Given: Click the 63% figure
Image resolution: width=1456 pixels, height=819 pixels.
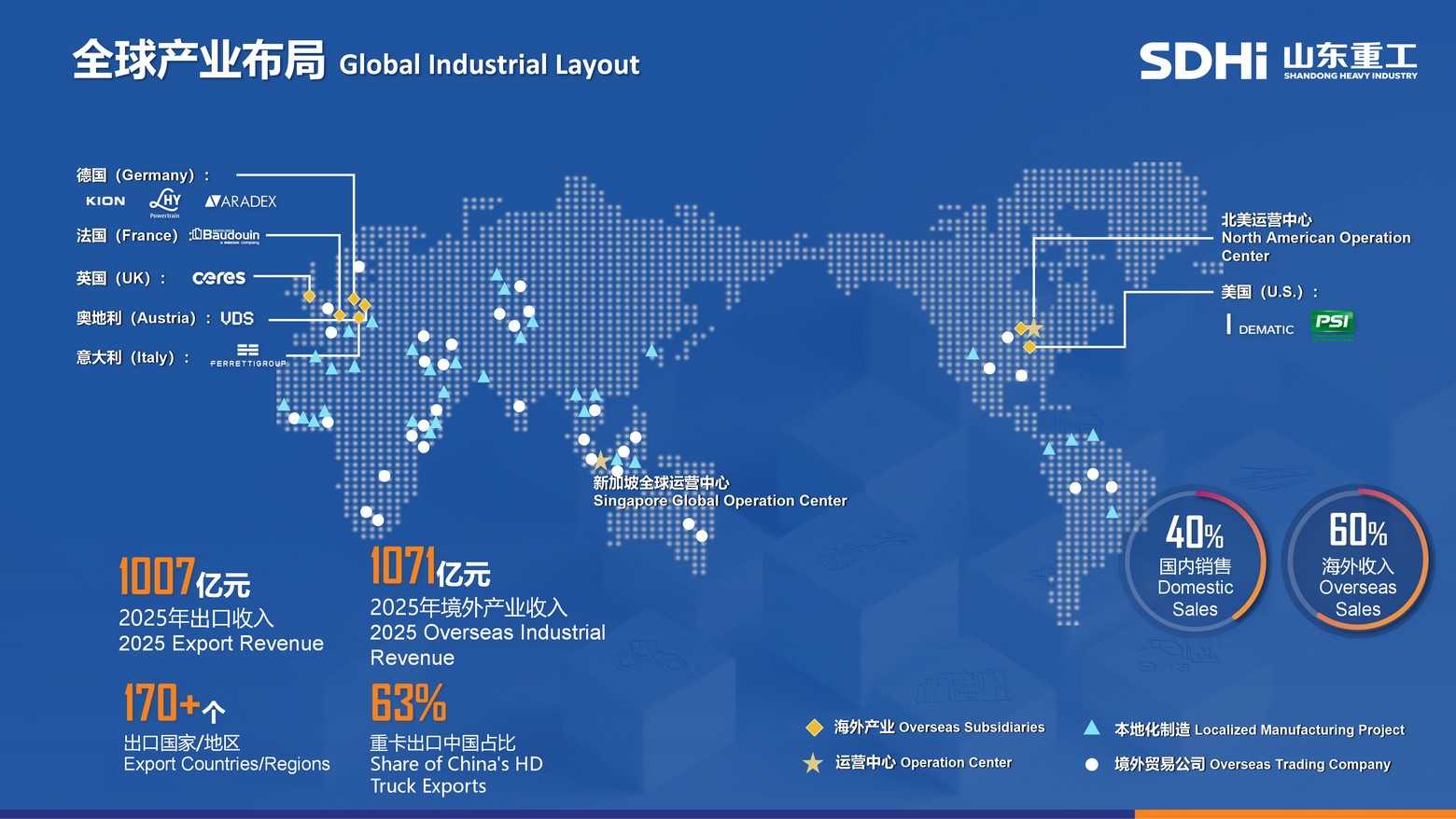Looking at the screenshot, I should click(408, 703).
